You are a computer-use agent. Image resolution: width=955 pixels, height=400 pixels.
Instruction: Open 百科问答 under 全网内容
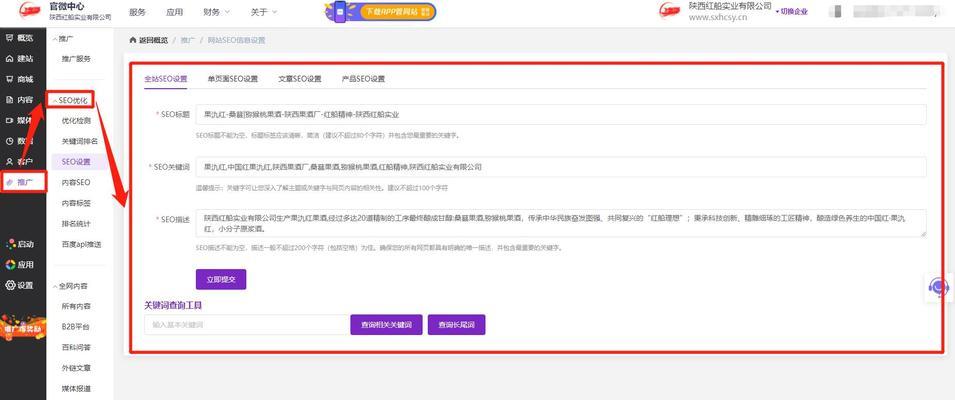(x=76, y=348)
